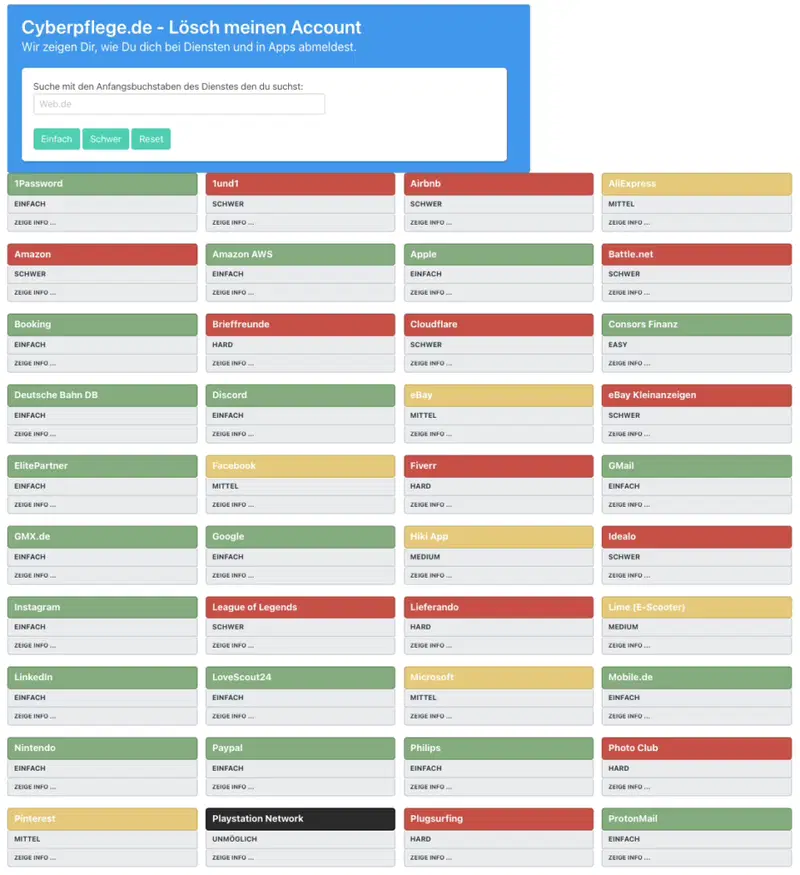Show info for the Booking card

click(102, 364)
